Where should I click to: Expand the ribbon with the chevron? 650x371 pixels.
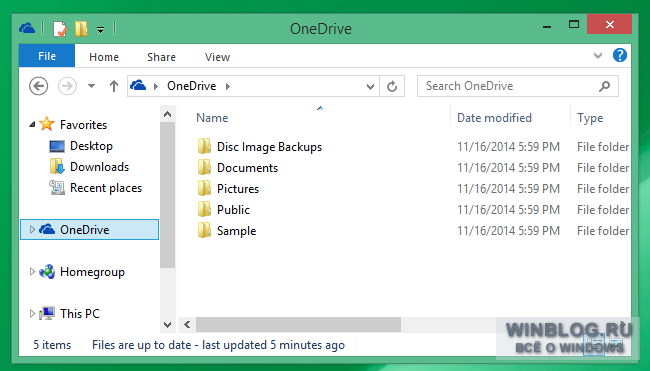598,55
